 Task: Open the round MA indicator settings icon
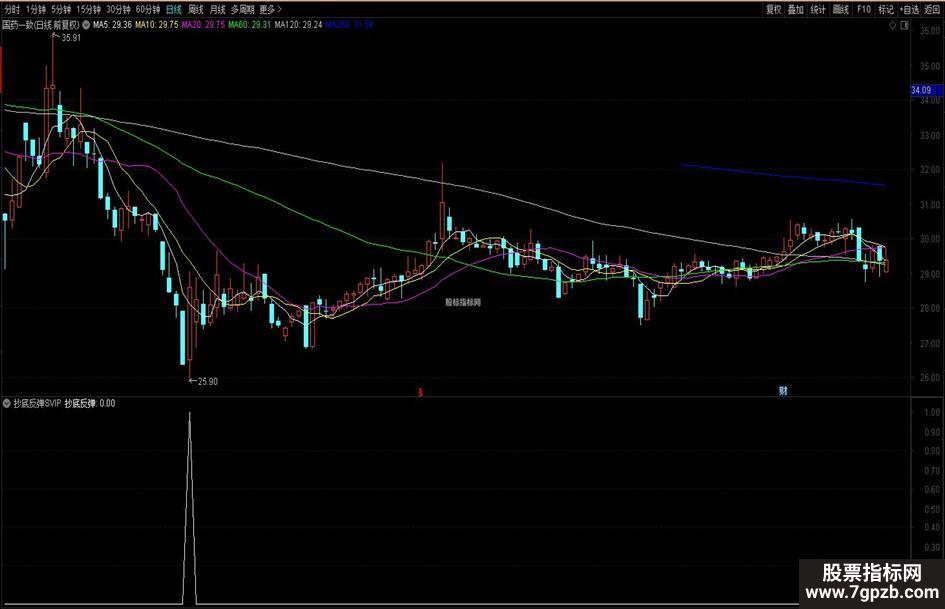pos(86,25)
